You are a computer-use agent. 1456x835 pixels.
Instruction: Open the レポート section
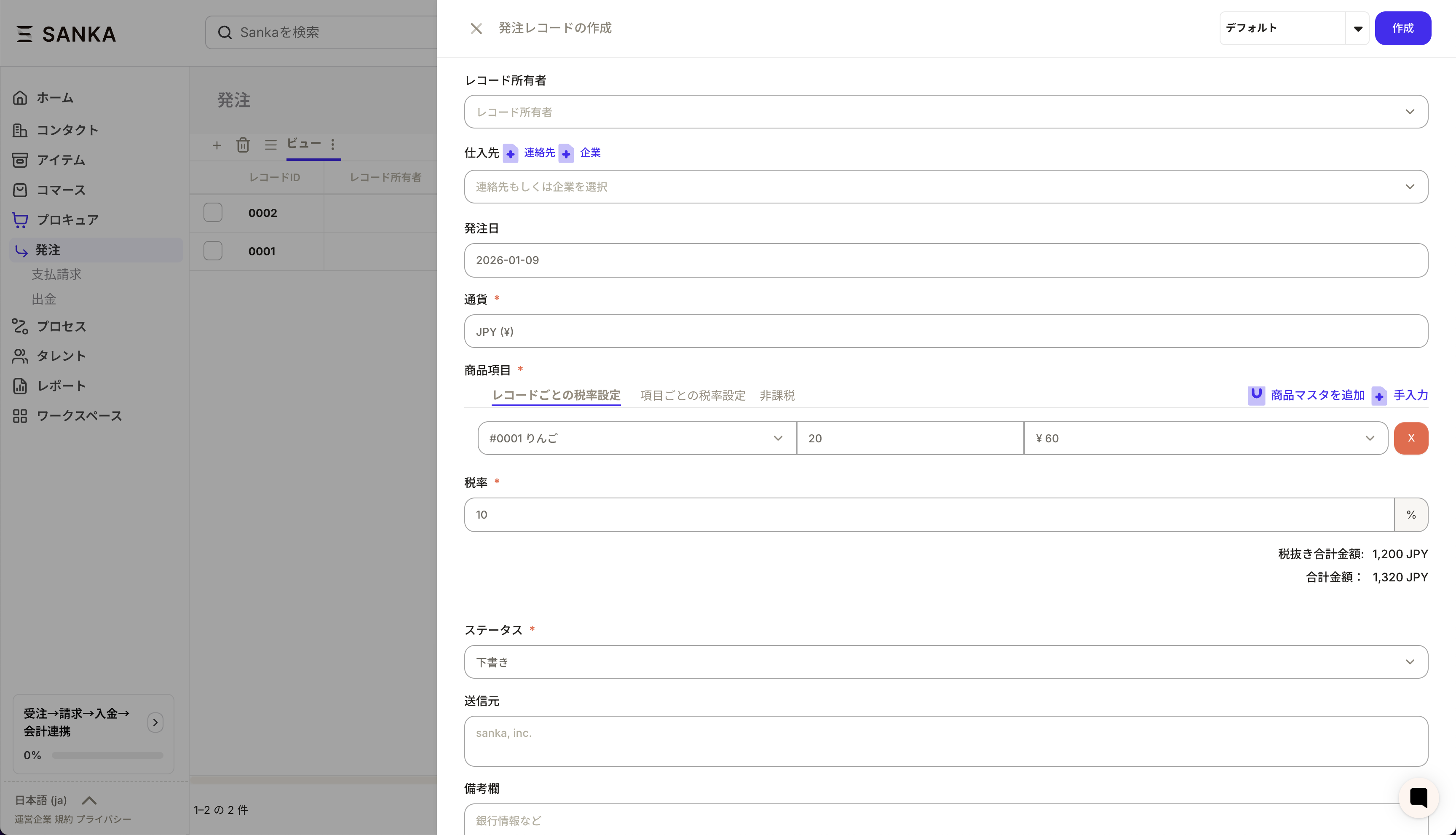pyautogui.click(x=60, y=385)
